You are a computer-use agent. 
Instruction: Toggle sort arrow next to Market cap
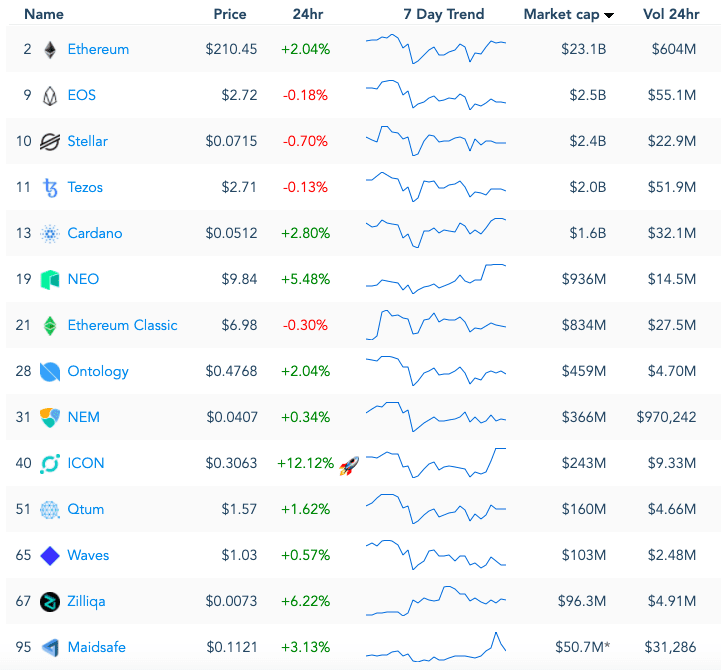(x=609, y=16)
